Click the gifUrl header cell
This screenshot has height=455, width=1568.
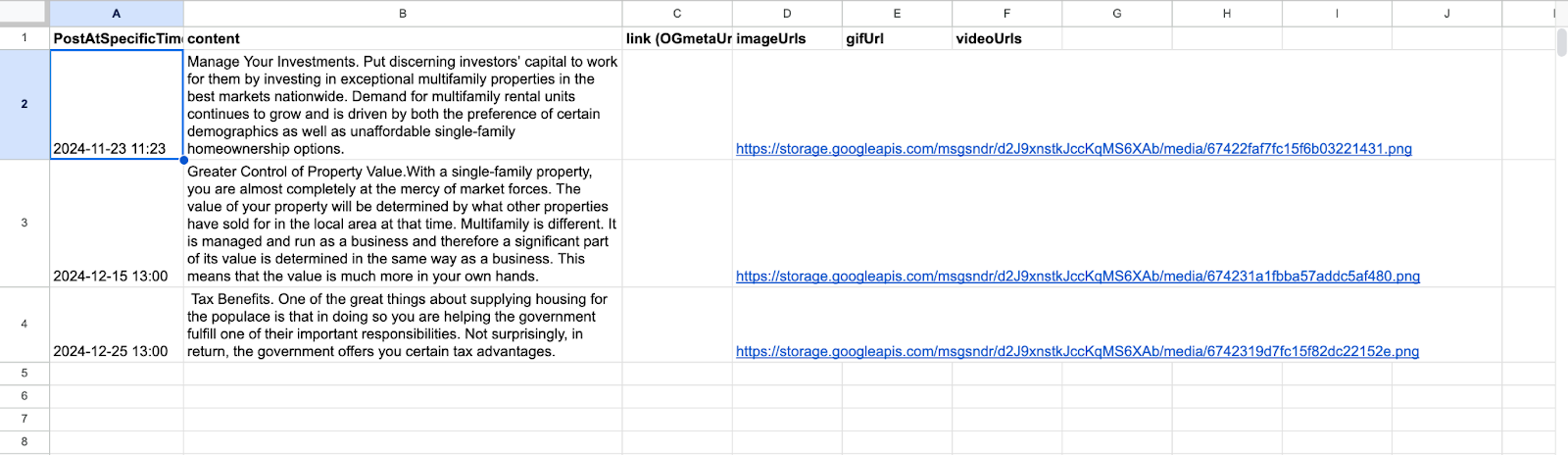click(897, 38)
